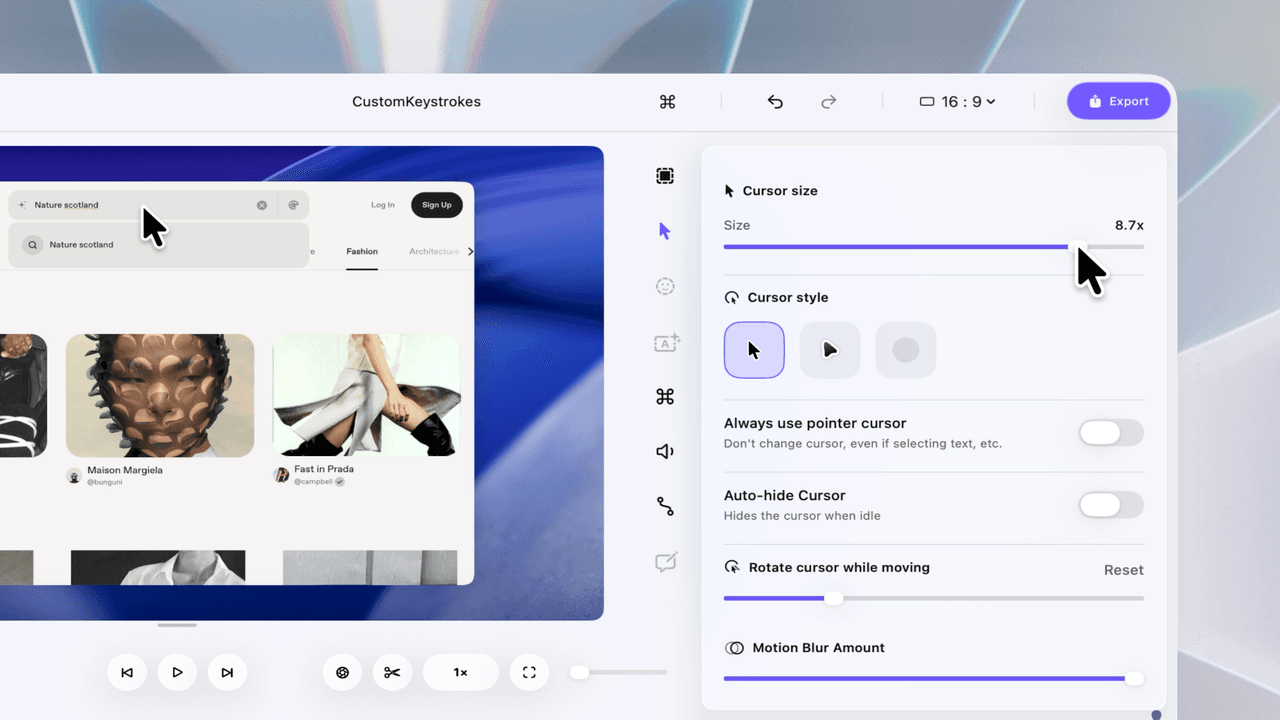Open the webcam face sidebar icon
Viewport: 1280px width, 720px height.
[665, 286]
